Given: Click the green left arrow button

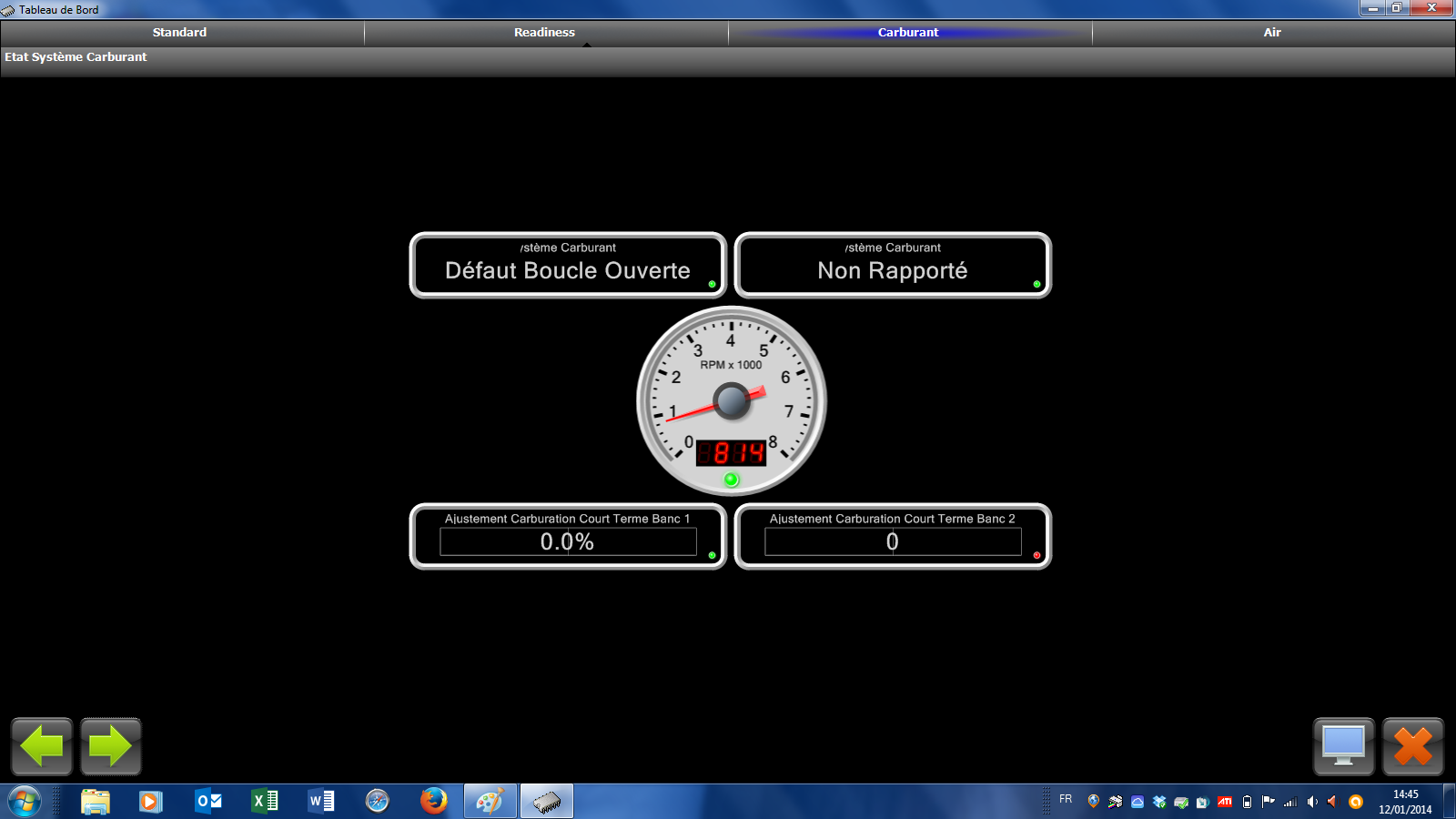Looking at the screenshot, I should tap(42, 746).
